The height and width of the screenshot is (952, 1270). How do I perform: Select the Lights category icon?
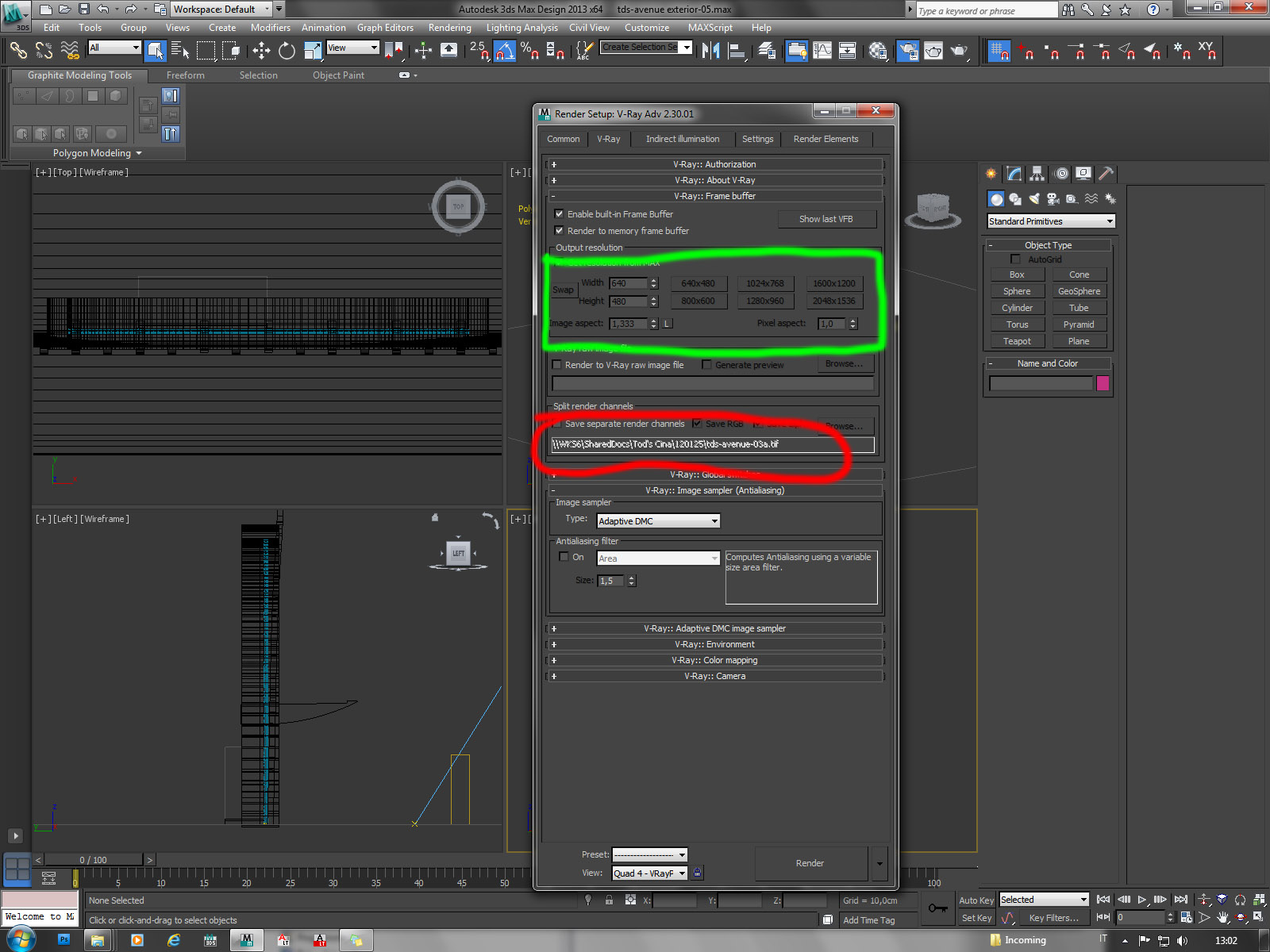tap(1034, 199)
